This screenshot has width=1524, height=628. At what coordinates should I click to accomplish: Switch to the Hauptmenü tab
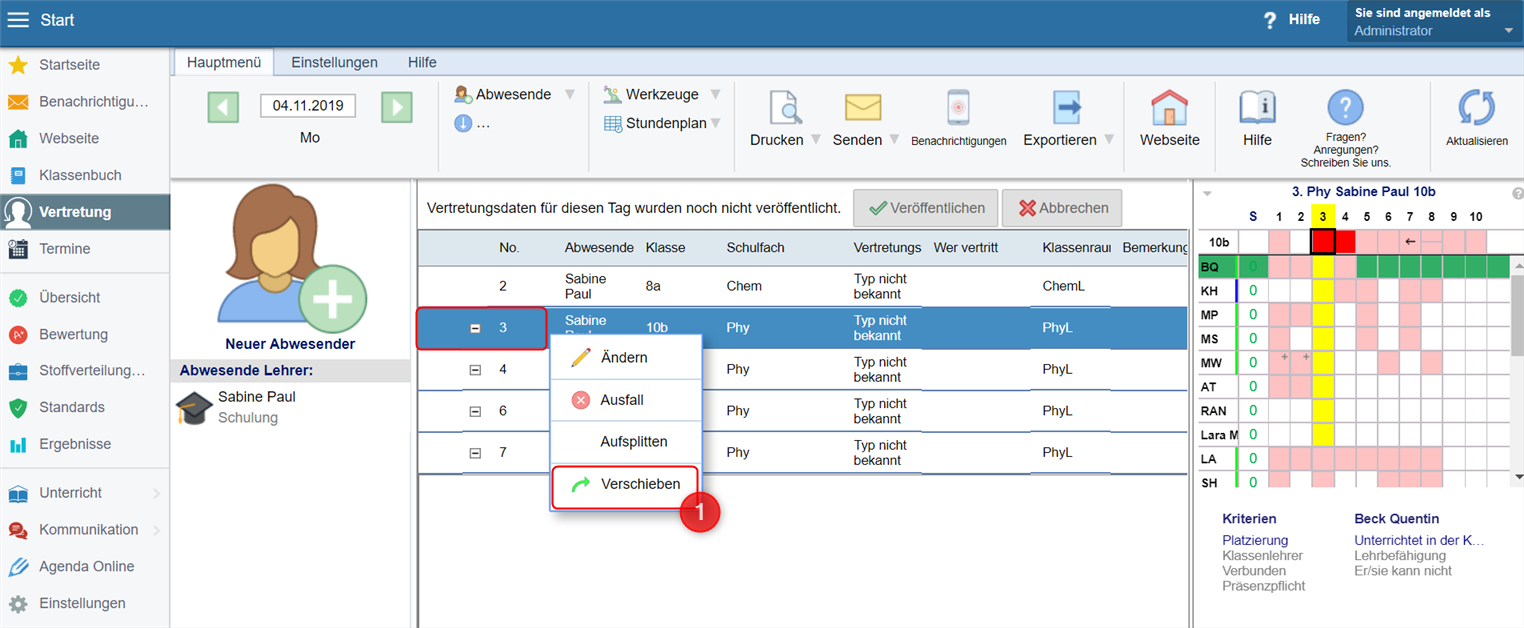coord(224,62)
